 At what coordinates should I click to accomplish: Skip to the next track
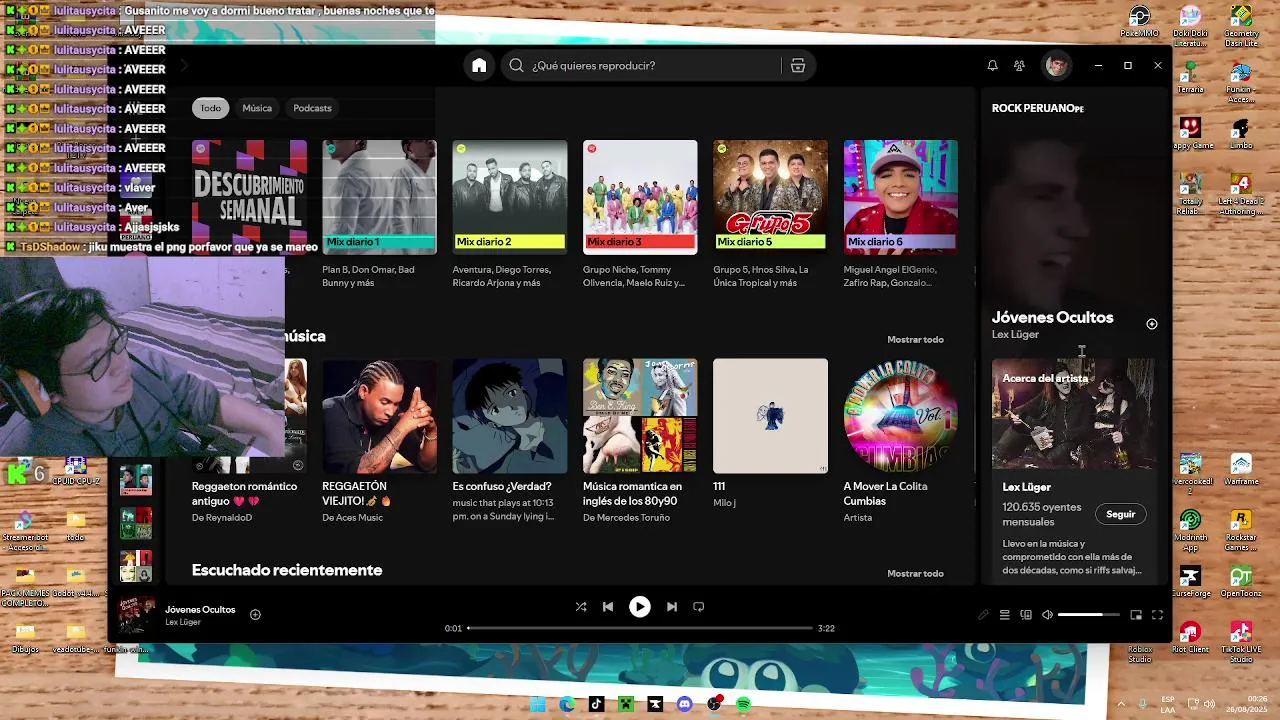pos(672,606)
